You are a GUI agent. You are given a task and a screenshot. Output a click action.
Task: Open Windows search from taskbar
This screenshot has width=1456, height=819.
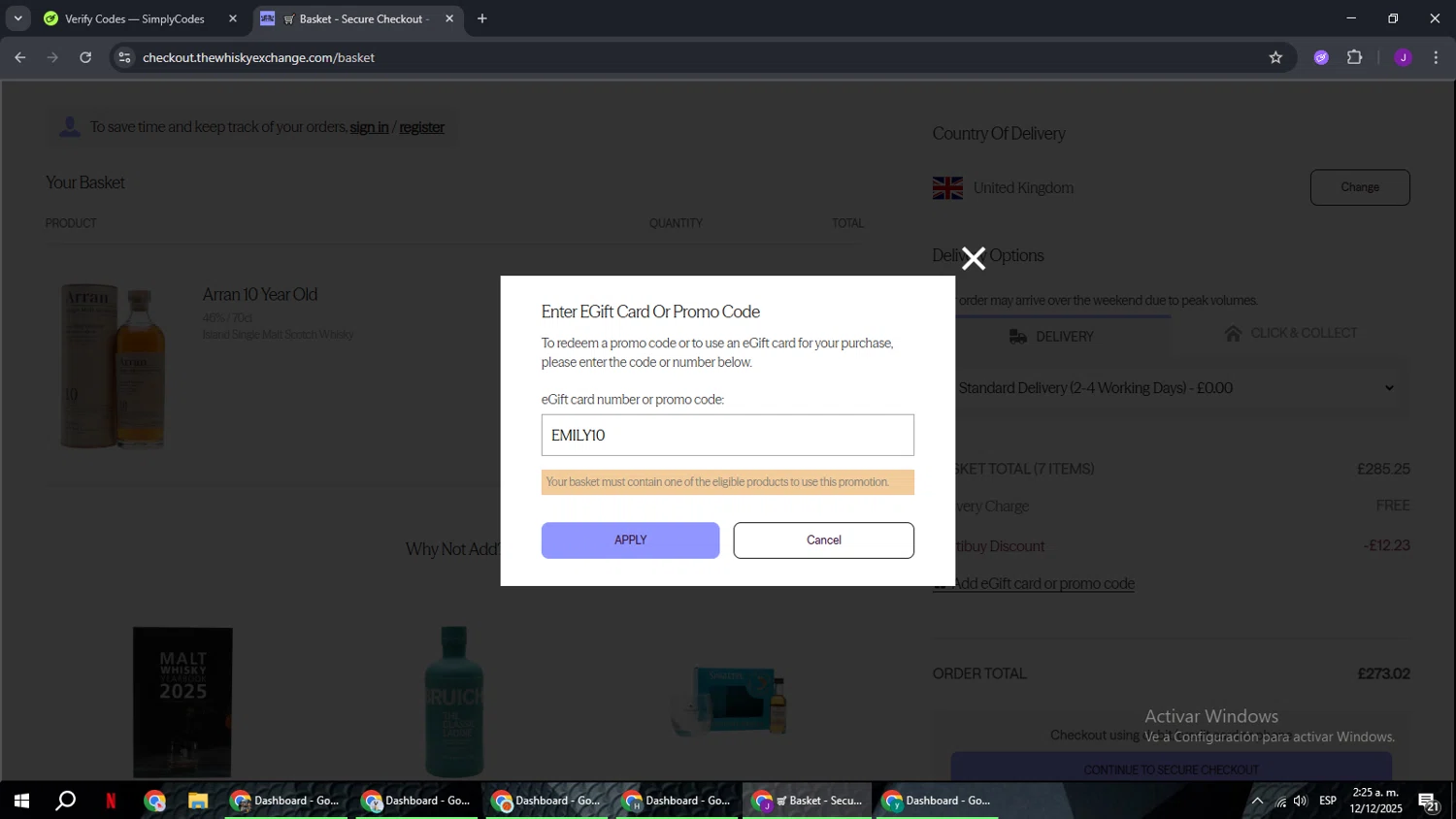(66, 801)
